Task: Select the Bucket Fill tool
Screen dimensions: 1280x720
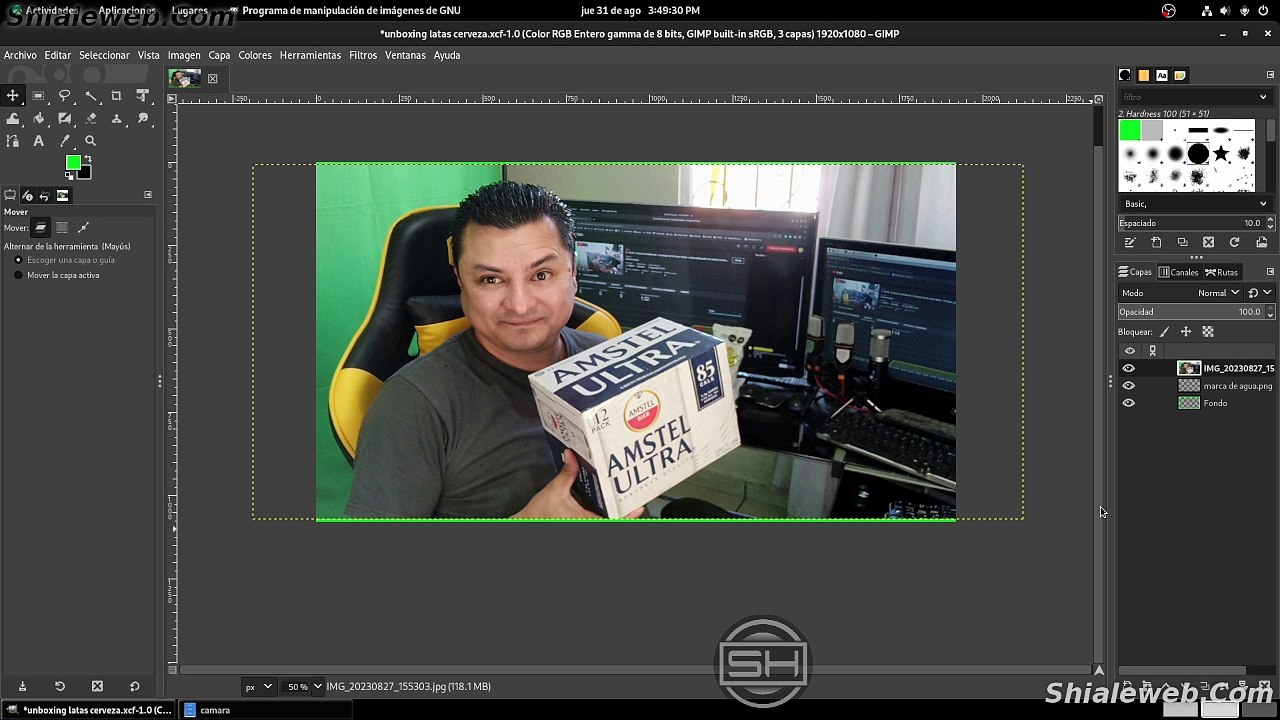Action: point(39,119)
